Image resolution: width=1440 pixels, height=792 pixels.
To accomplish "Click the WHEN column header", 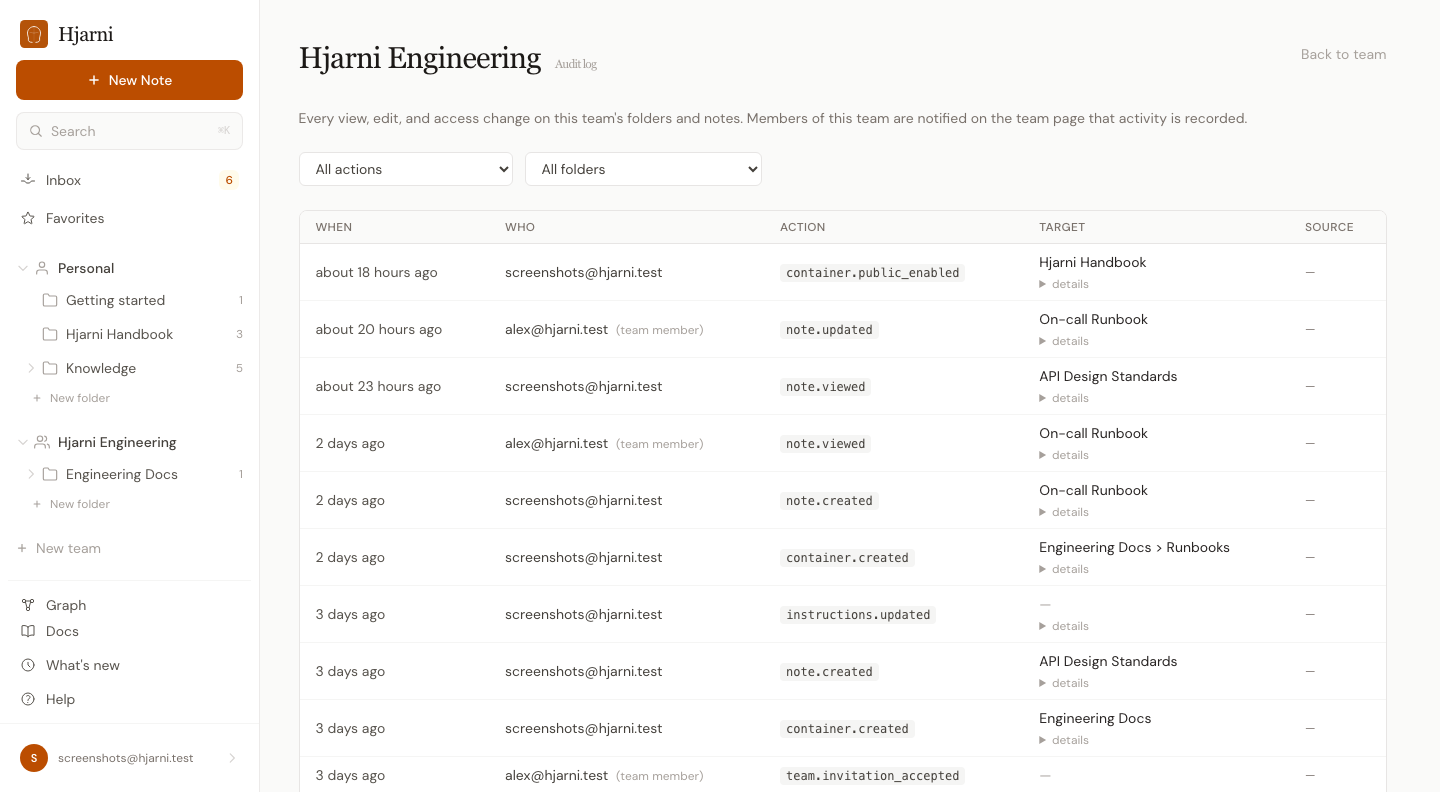I will click(x=334, y=227).
